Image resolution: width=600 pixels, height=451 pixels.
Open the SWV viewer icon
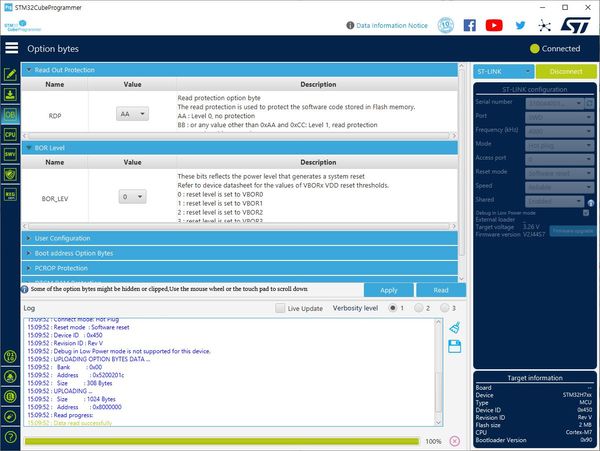[x=10, y=154]
